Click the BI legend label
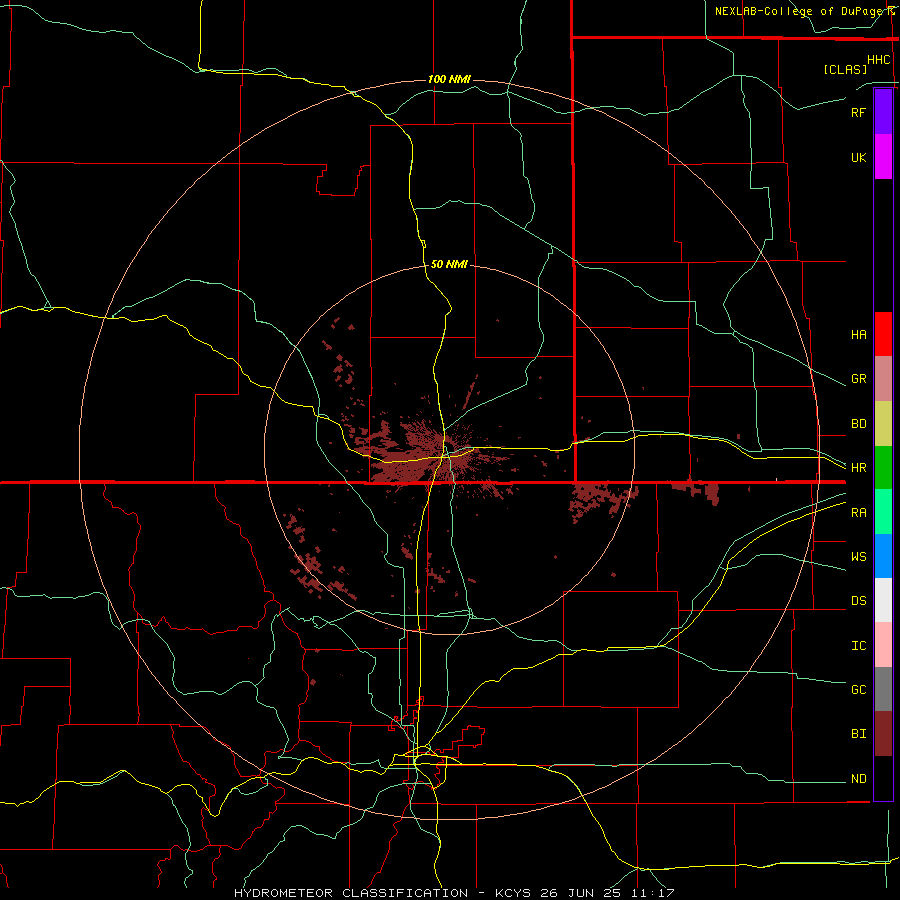 [x=858, y=734]
